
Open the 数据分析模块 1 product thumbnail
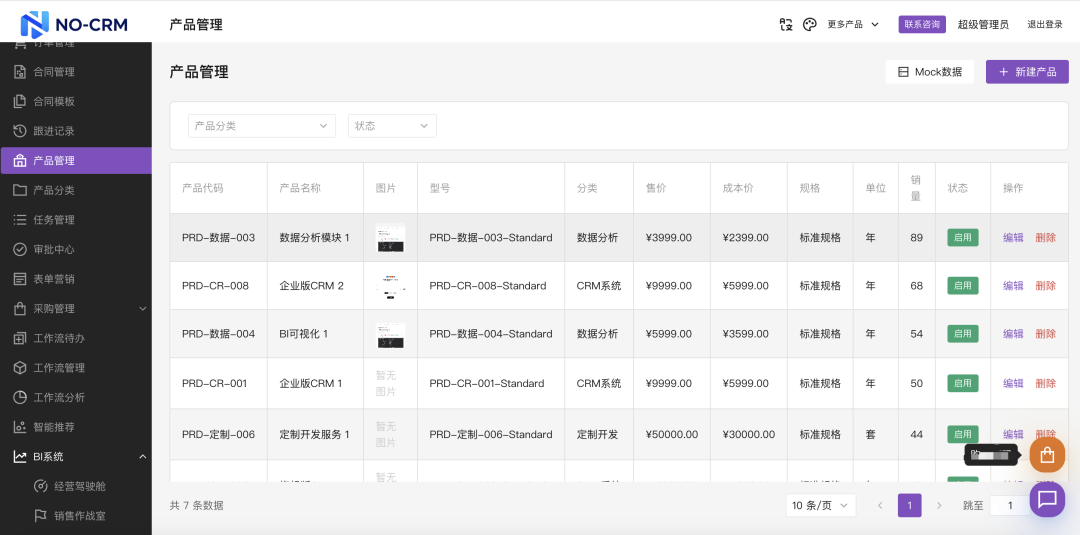pos(390,238)
